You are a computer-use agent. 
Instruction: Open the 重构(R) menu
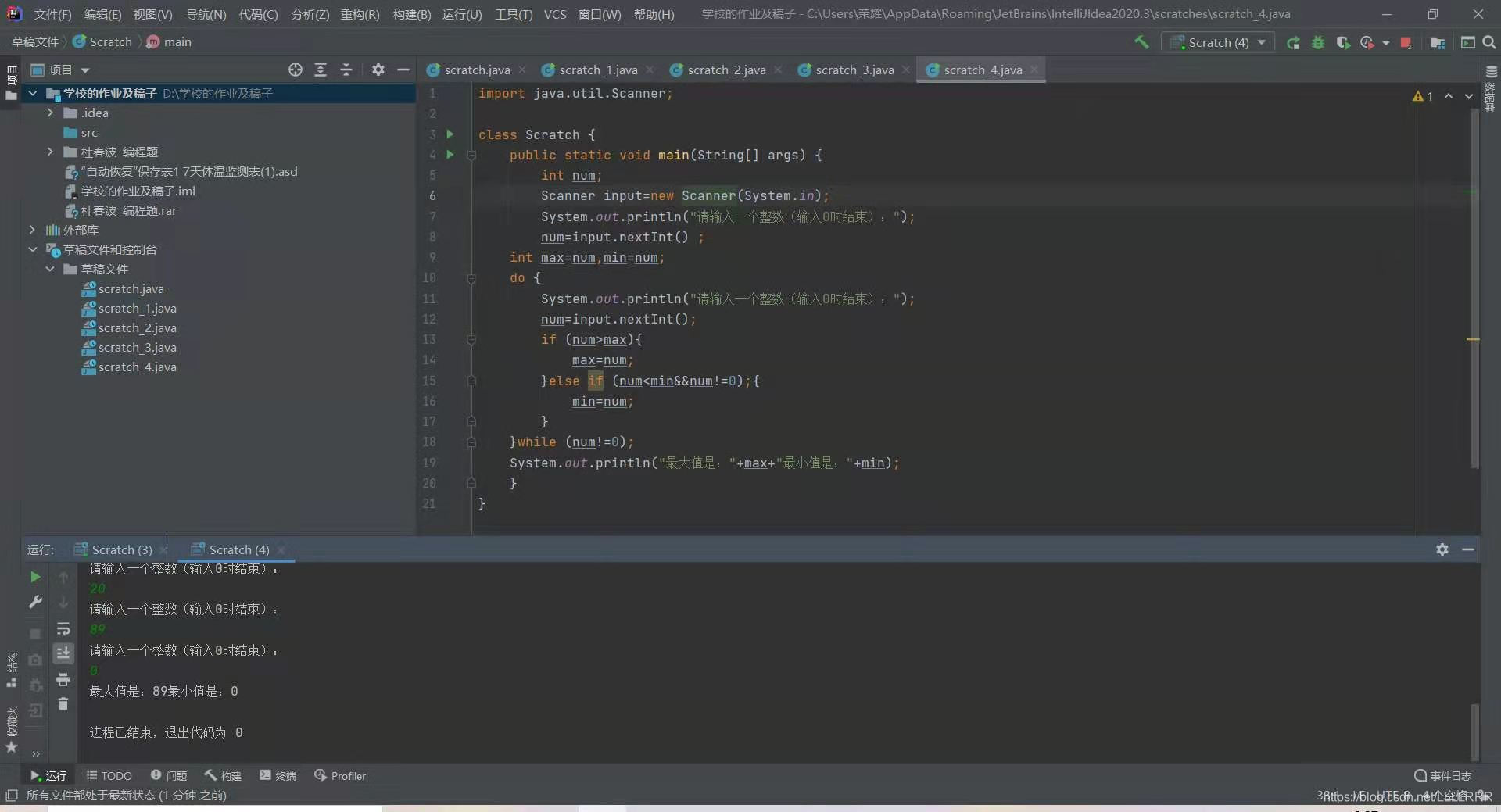pos(360,14)
